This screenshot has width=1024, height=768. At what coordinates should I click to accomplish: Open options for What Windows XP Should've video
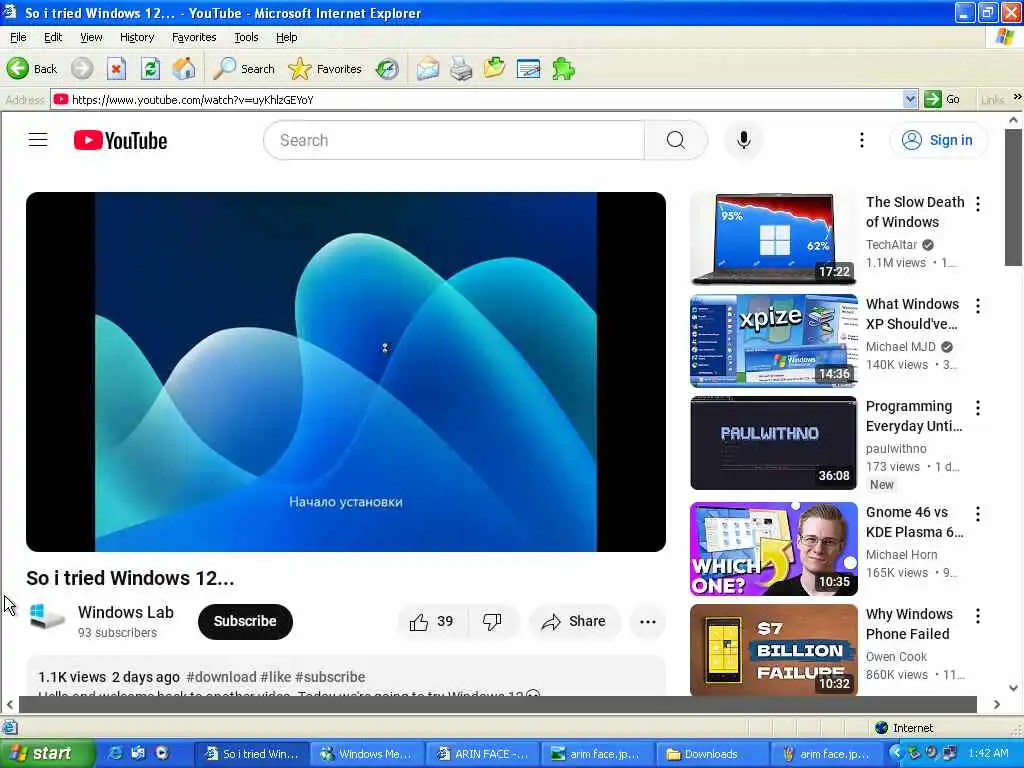(978, 306)
